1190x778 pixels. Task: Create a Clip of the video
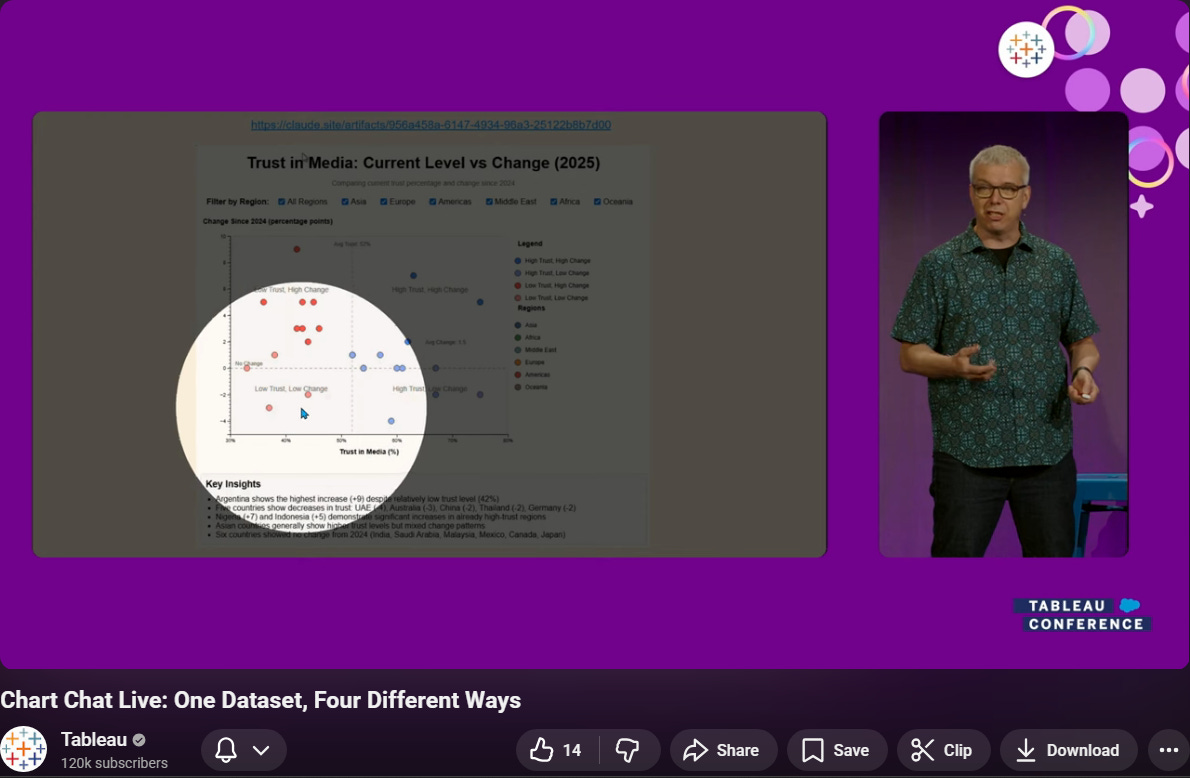(x=943, y=750)
